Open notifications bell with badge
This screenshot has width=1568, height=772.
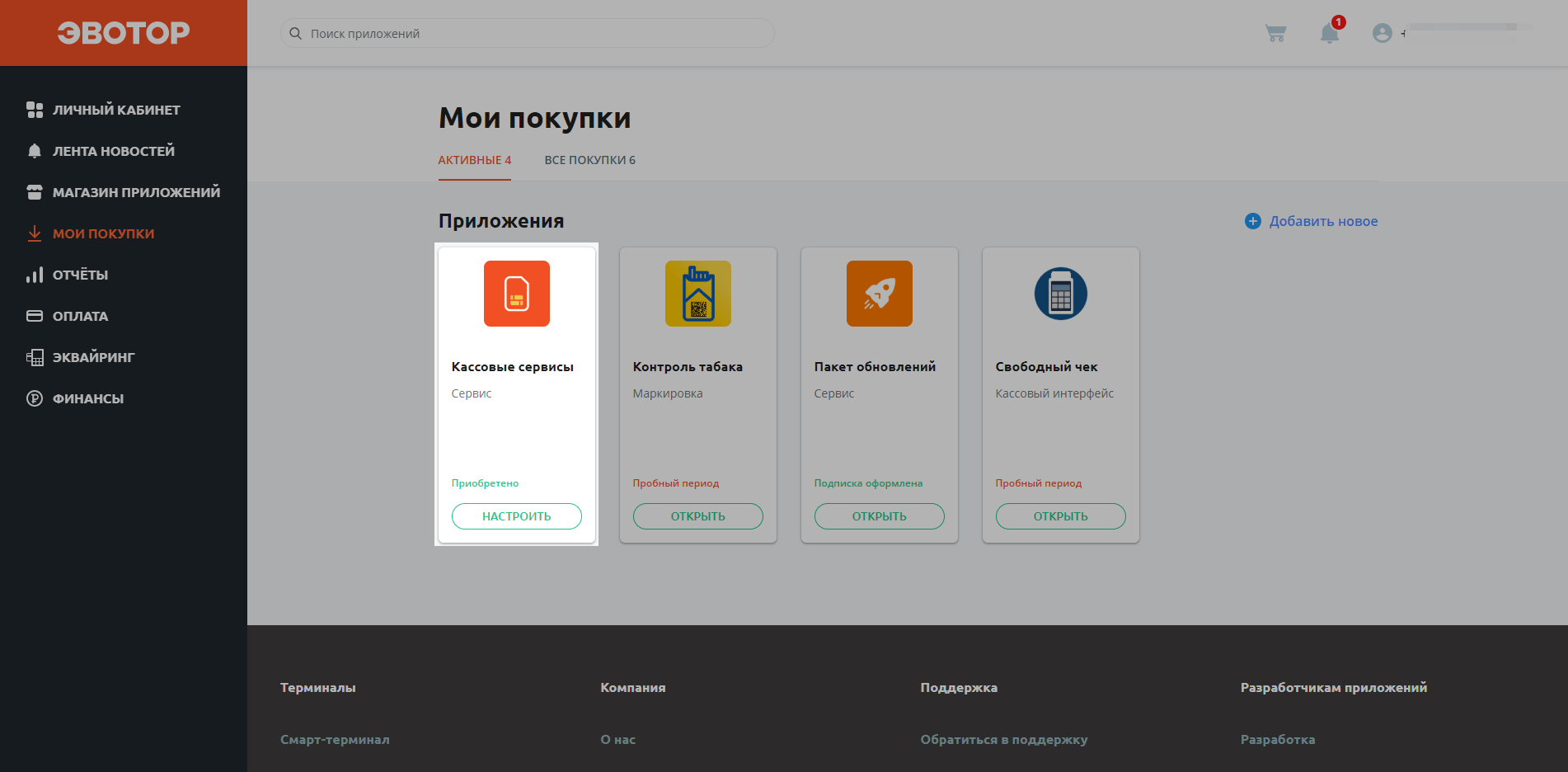[x=1330, y=33]
